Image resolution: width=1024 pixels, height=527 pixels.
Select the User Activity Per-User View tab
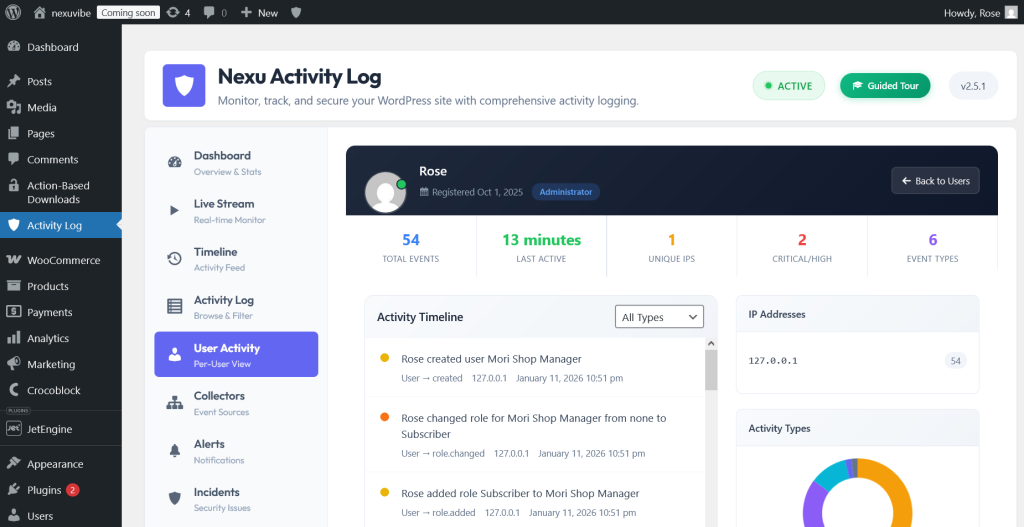pyautogui.click(x=236, y=355)
